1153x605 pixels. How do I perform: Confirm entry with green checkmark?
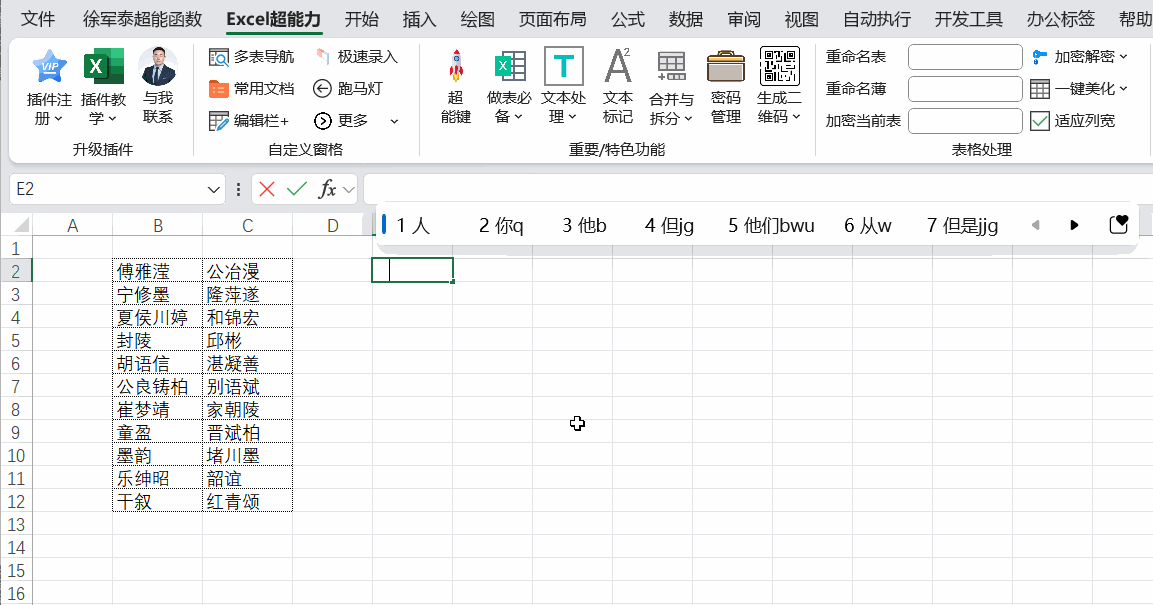point(297,190)
